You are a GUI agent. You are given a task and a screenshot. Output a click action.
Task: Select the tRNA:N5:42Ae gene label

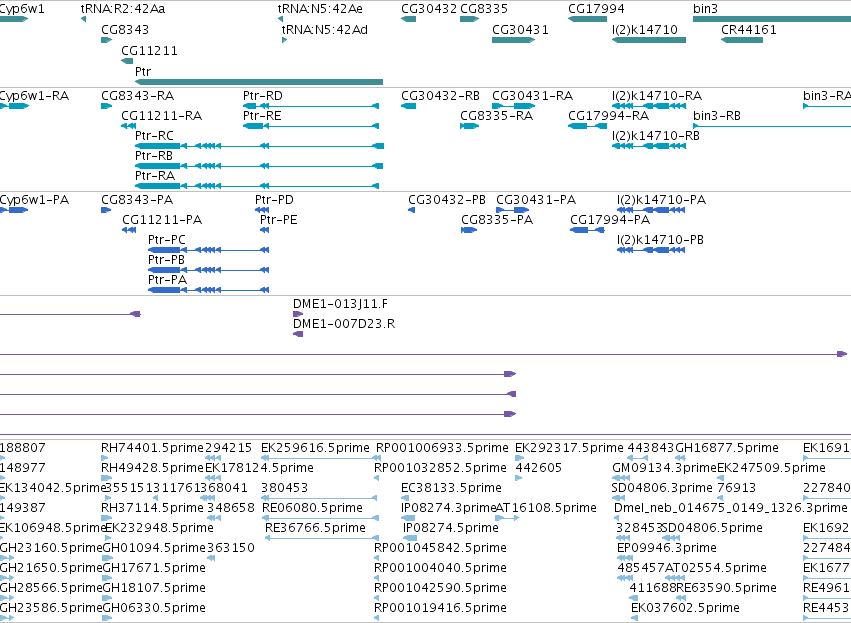coord(320,9)
